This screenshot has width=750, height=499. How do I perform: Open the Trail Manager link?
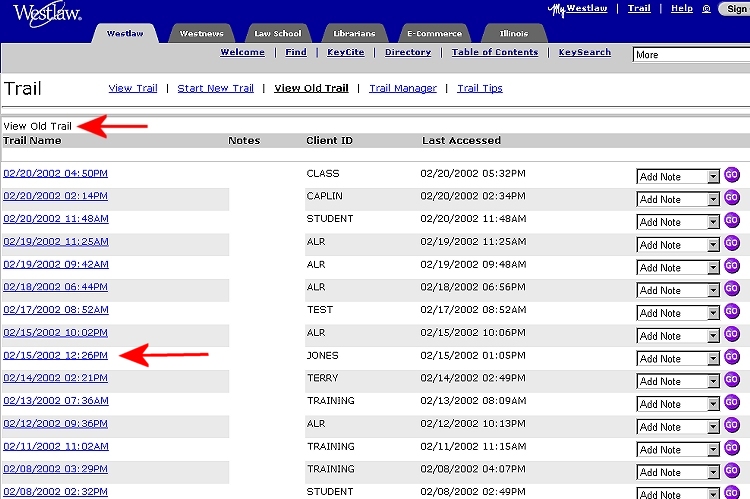point(402,88)
